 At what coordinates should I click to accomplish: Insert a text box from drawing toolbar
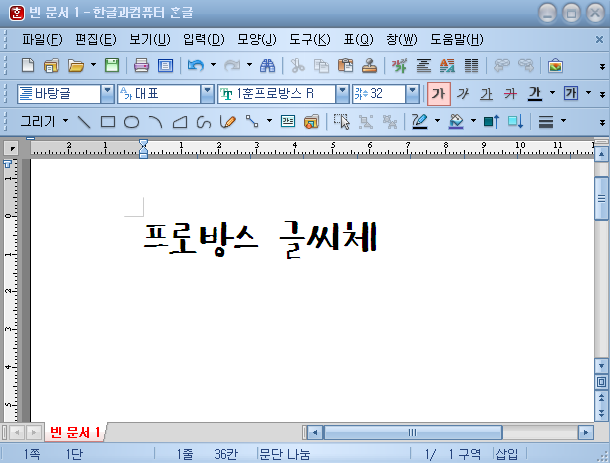pos(287,122)
